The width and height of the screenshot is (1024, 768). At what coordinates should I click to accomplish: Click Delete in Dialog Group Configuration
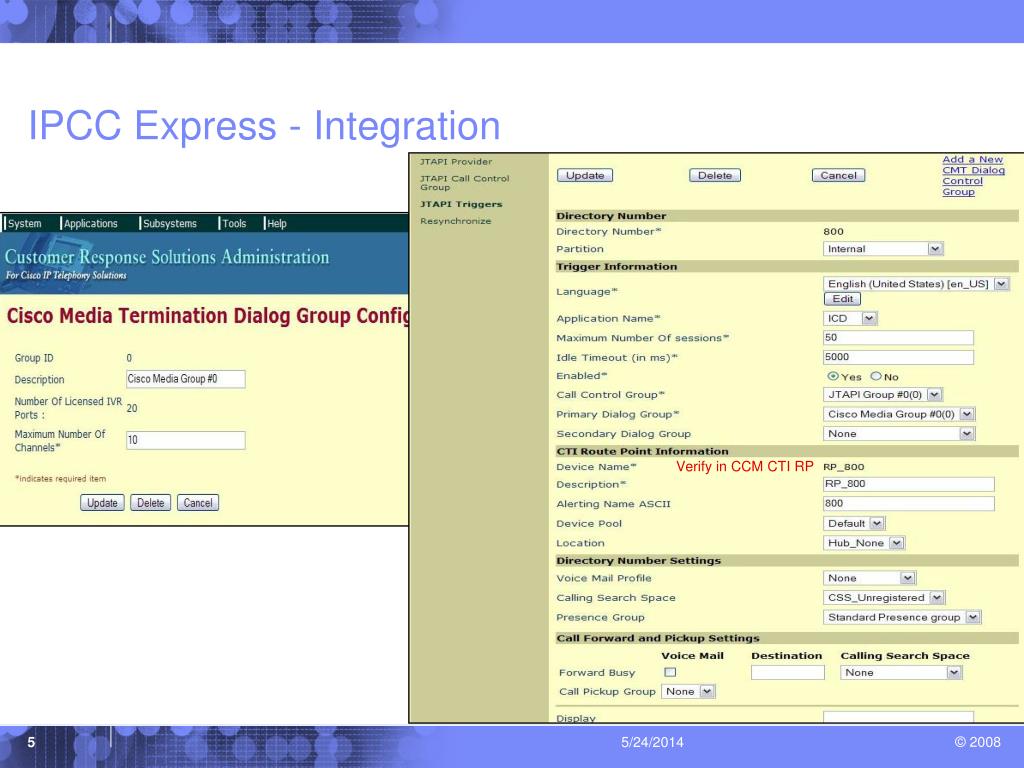[x=150, y=503]
